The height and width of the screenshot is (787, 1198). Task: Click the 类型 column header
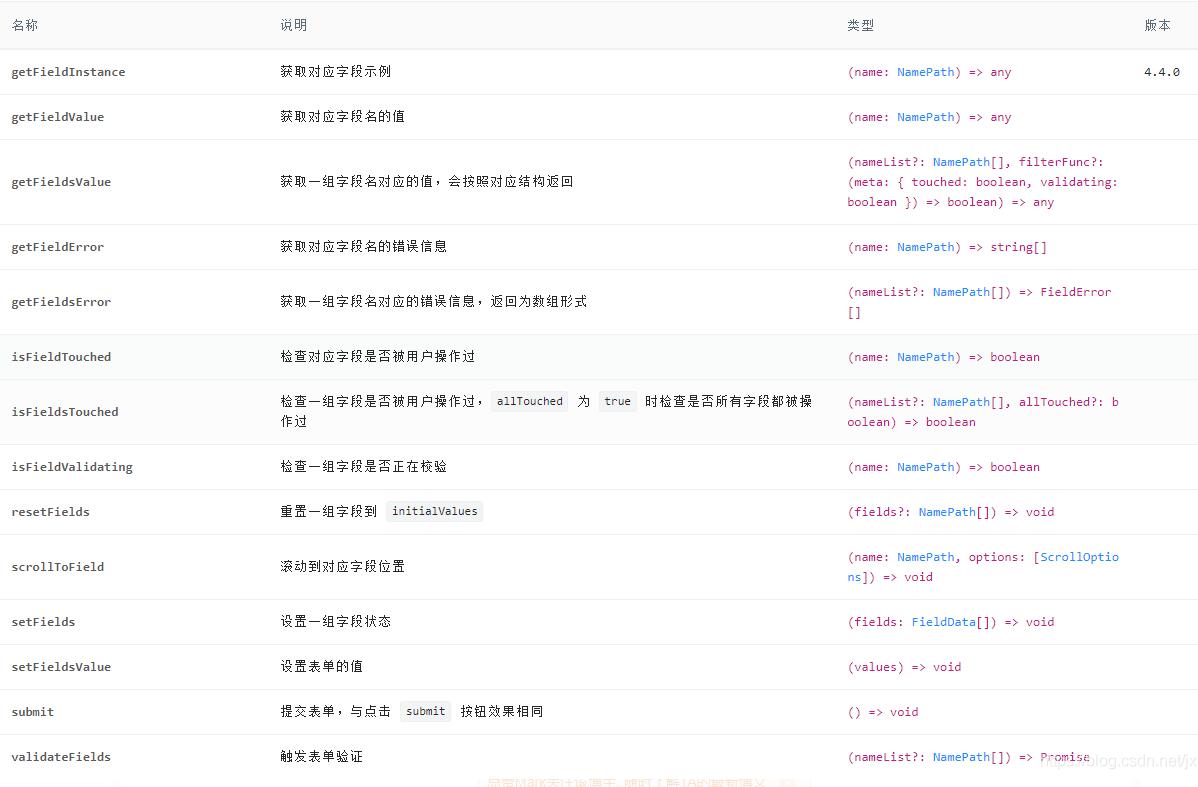point(860,25)
